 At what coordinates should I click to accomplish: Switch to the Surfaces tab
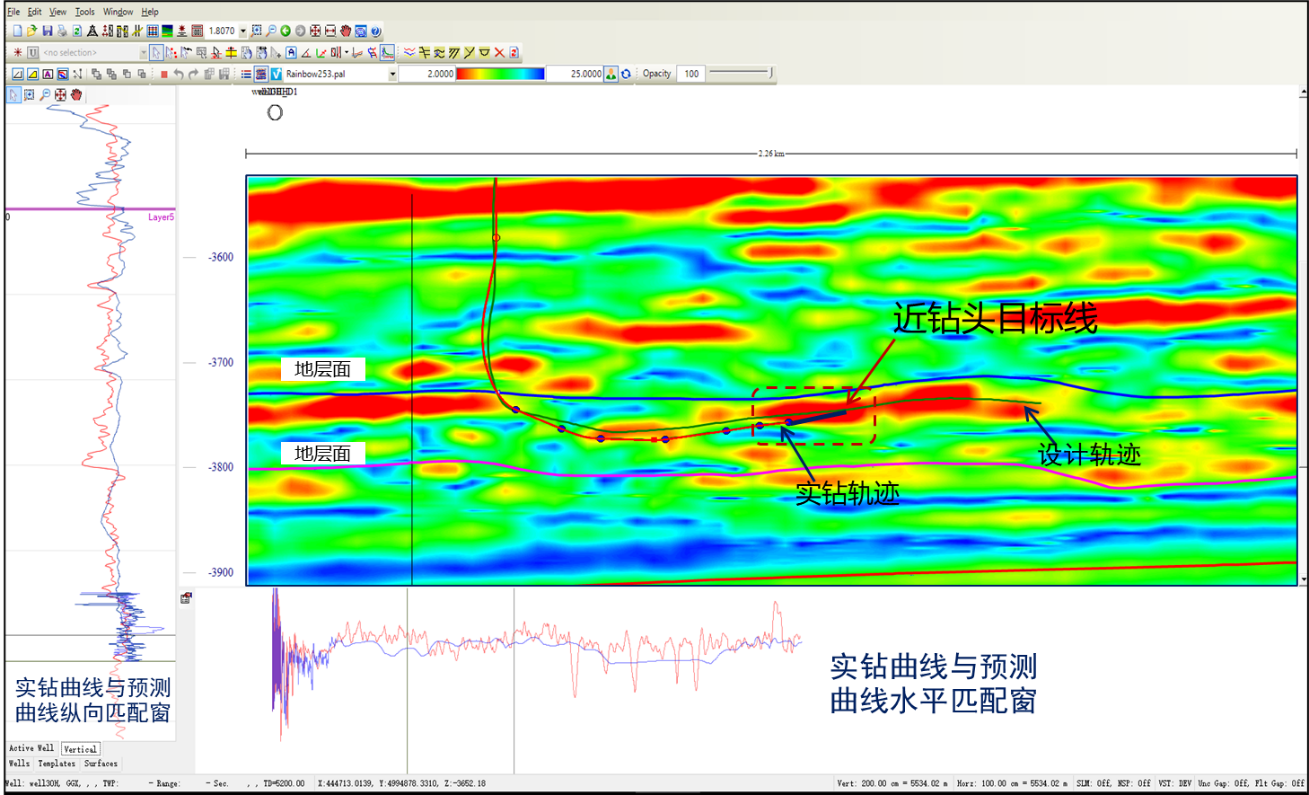point(100,764)
